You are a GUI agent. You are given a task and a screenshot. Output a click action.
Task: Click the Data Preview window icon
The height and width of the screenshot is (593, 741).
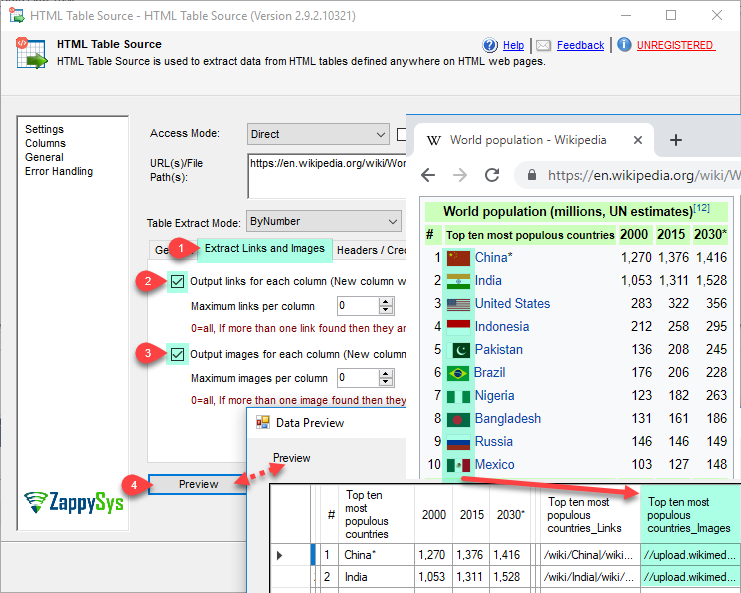[x=263, y=422]
